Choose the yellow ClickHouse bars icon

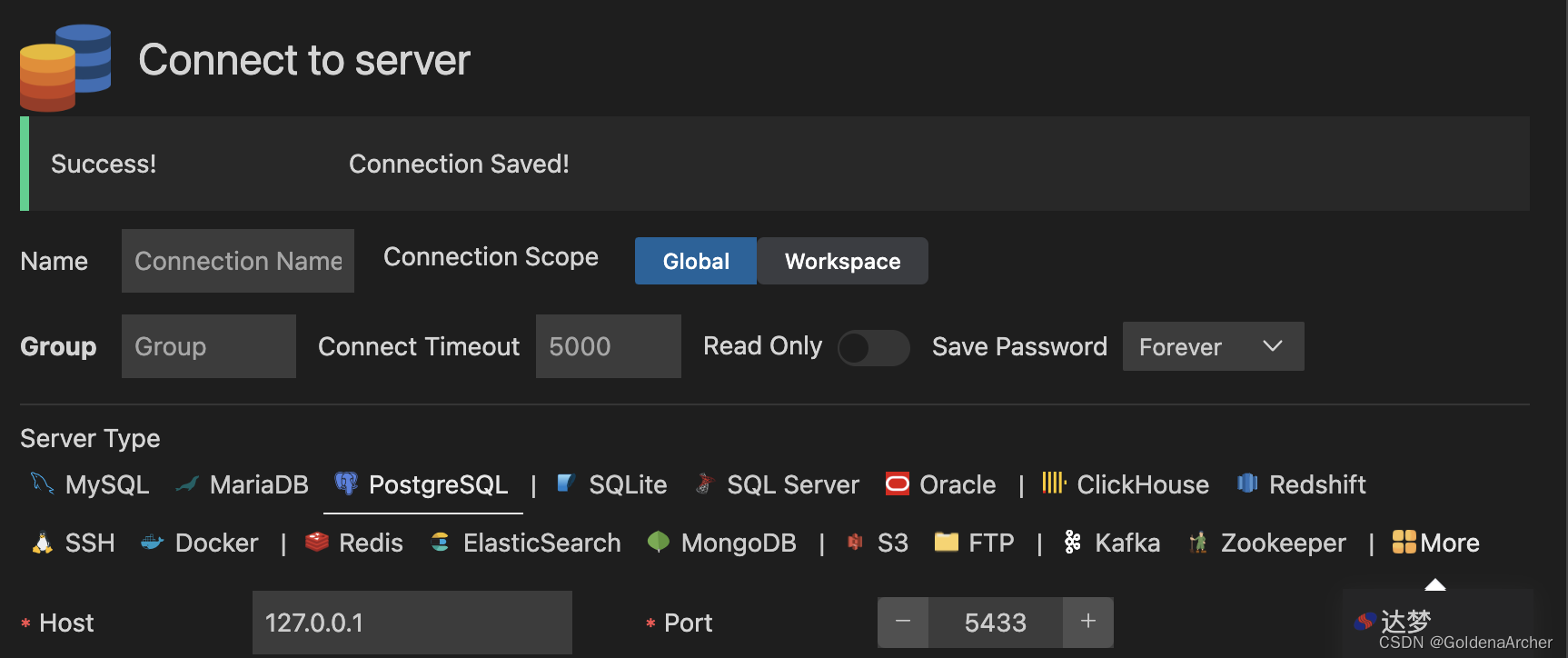tap(1054, 483)
